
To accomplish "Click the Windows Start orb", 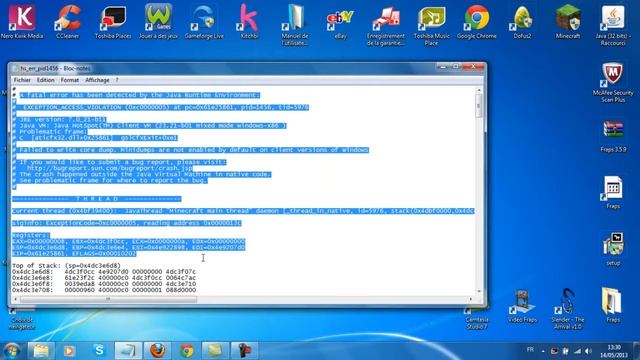I will 12,351.
